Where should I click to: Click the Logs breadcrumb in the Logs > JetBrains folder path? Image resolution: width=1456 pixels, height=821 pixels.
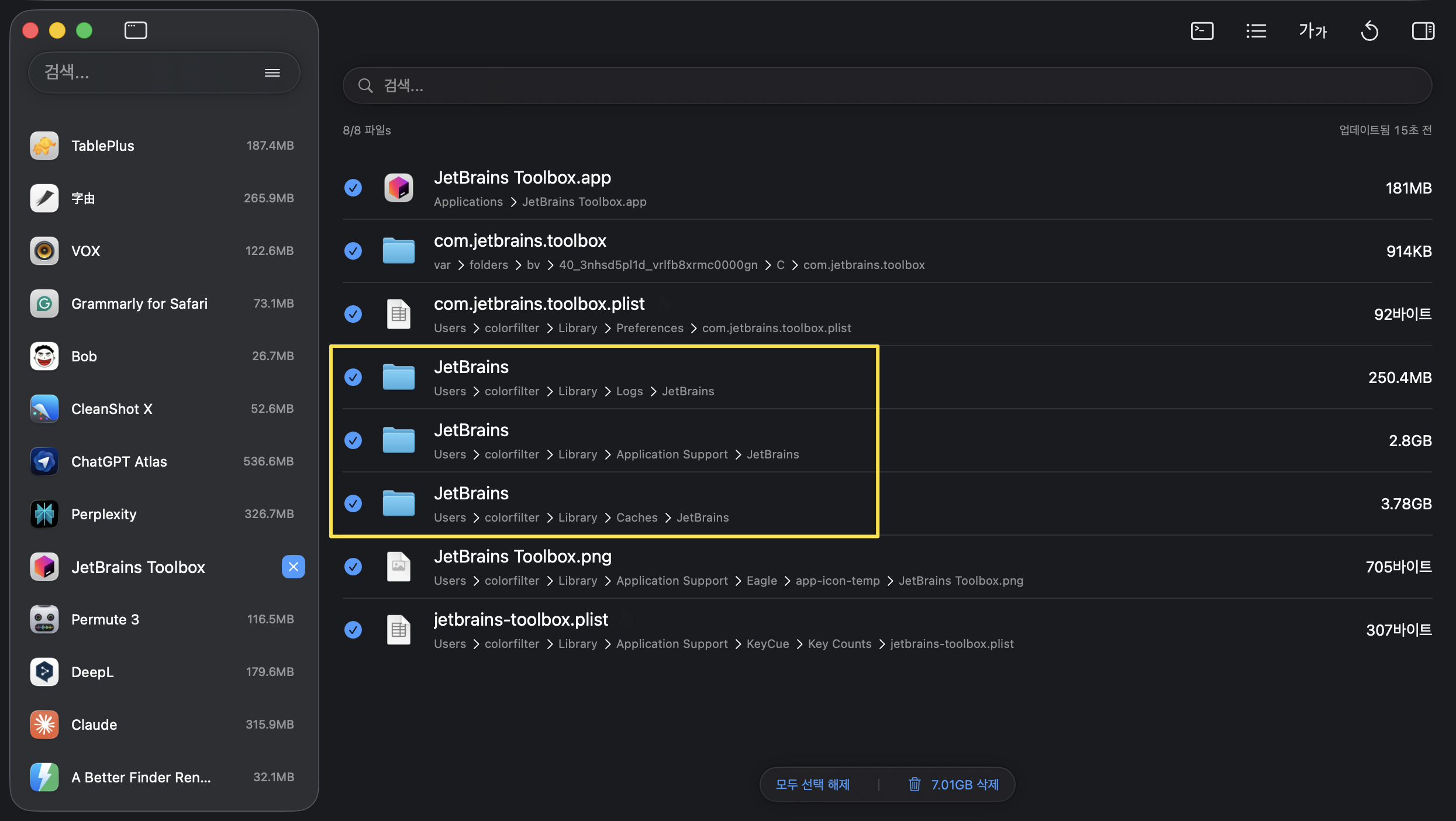tap(629, 391)
